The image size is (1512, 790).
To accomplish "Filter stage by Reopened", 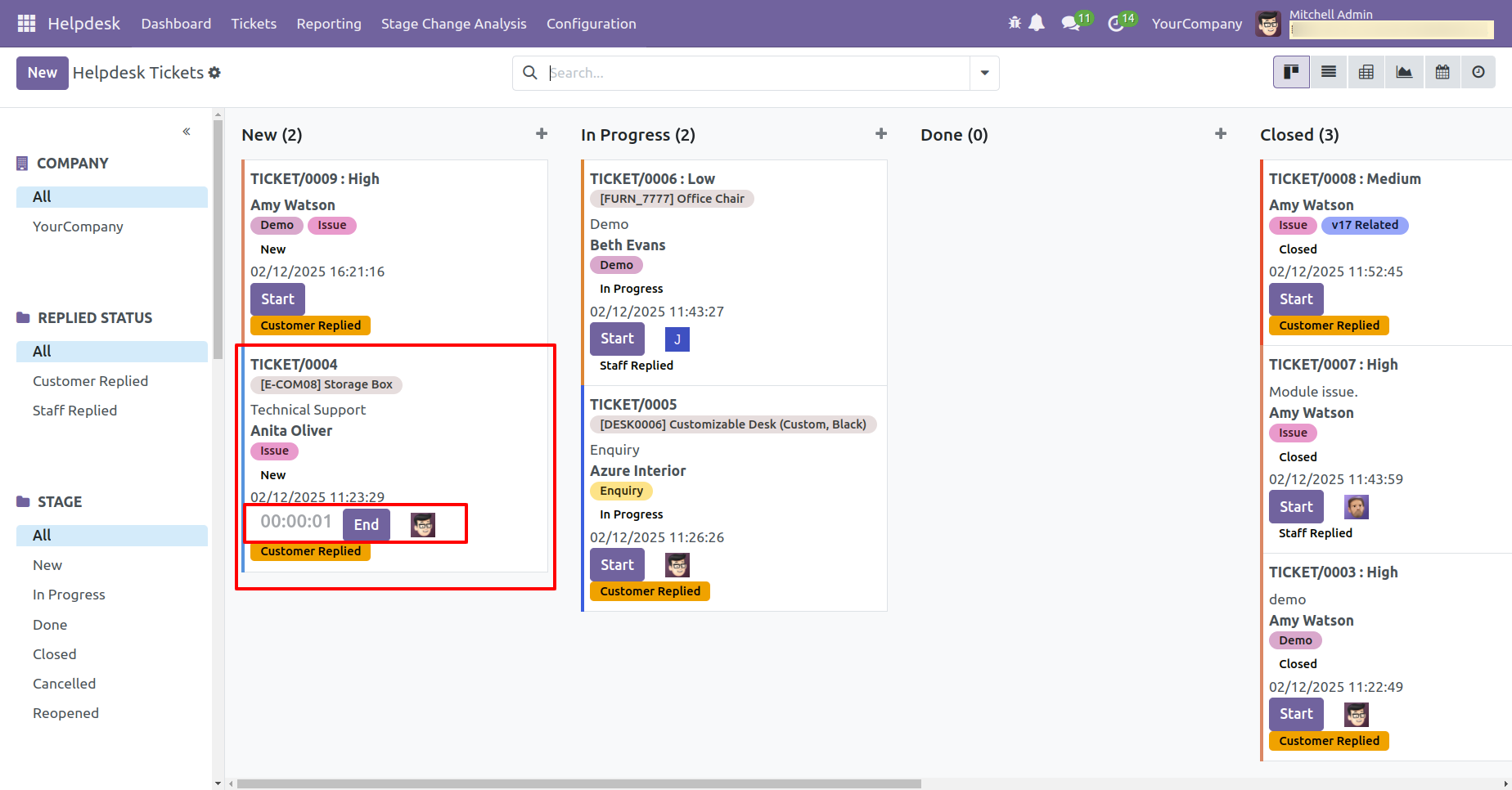I will pos(66,713).
